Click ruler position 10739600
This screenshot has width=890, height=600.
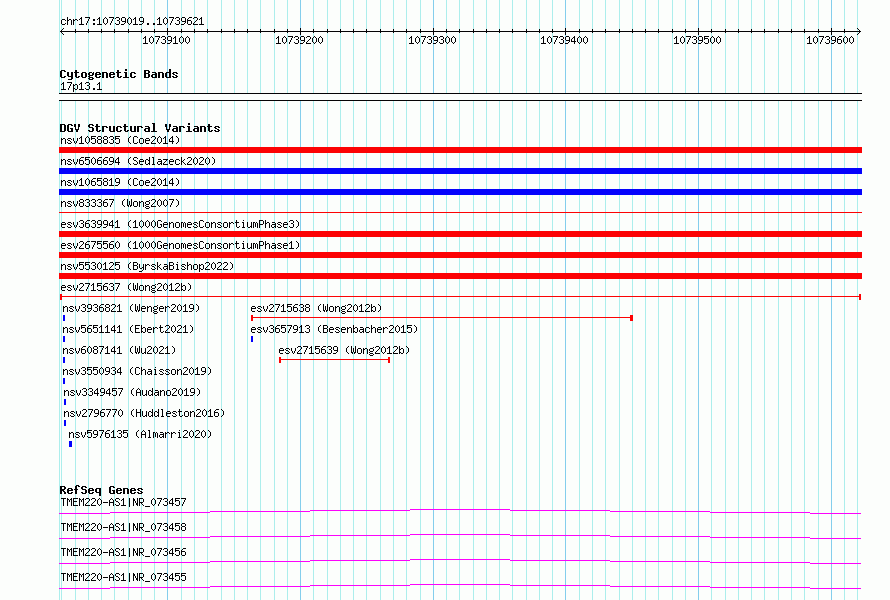point(830,40)
